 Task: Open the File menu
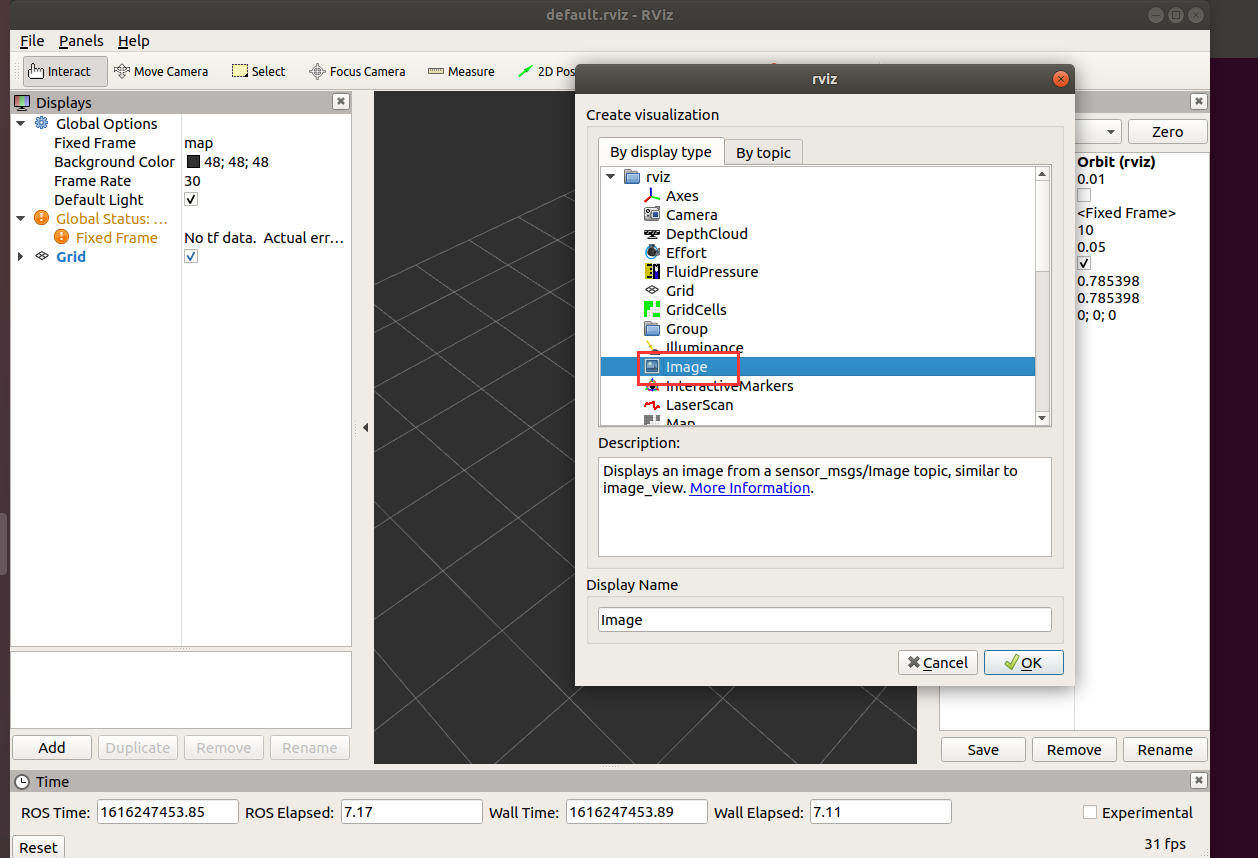click(x=32, y=41)
